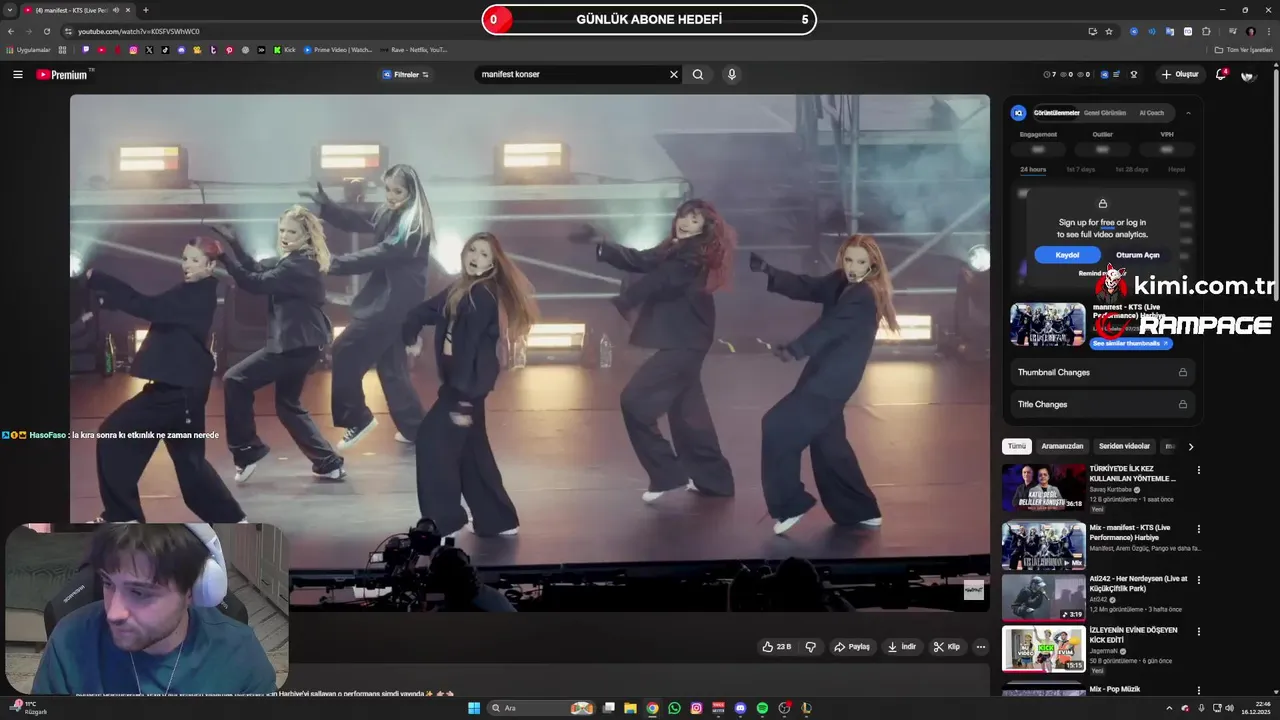Open Discord from the taskbar
The width and height of the screenshot is (1280, 720).
[x=740, y=708]
